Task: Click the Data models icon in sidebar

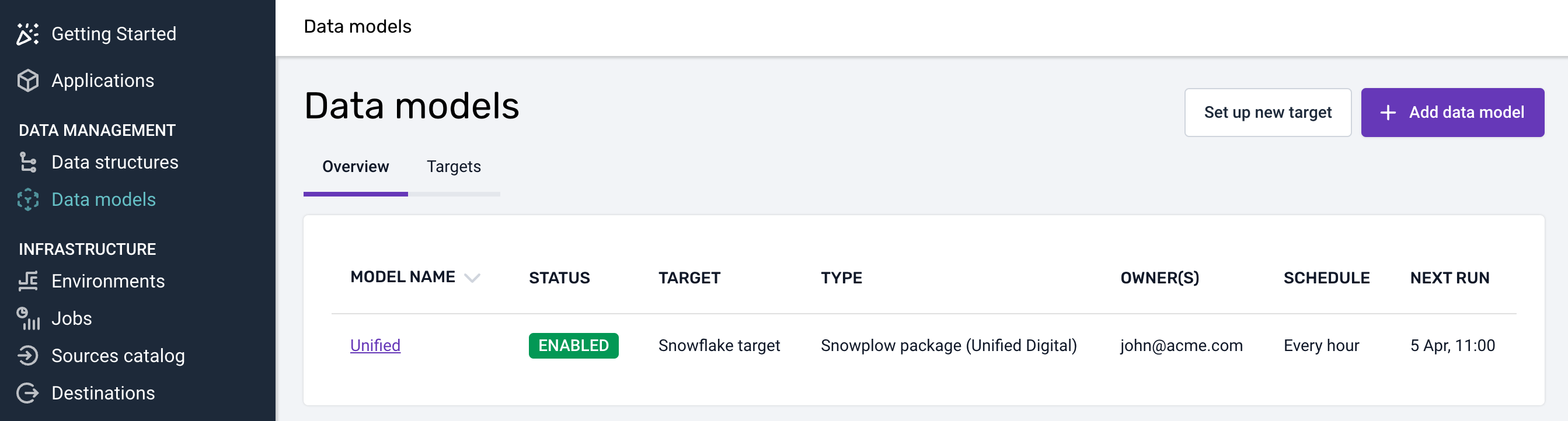Action: click(27, 199)
